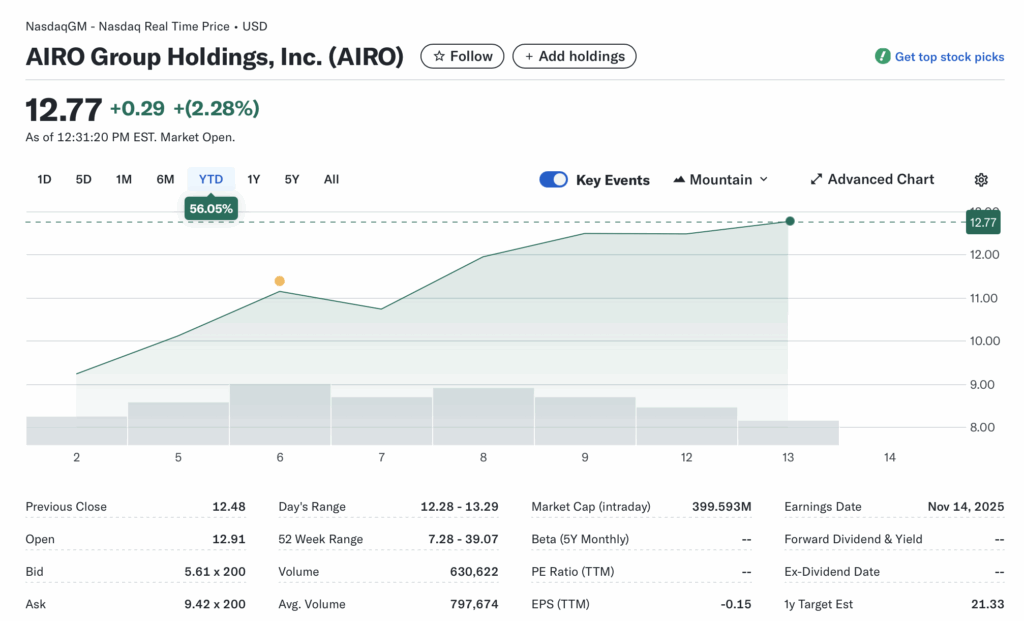
Task: Select the YTD range tab
Action: pos(211,180)
